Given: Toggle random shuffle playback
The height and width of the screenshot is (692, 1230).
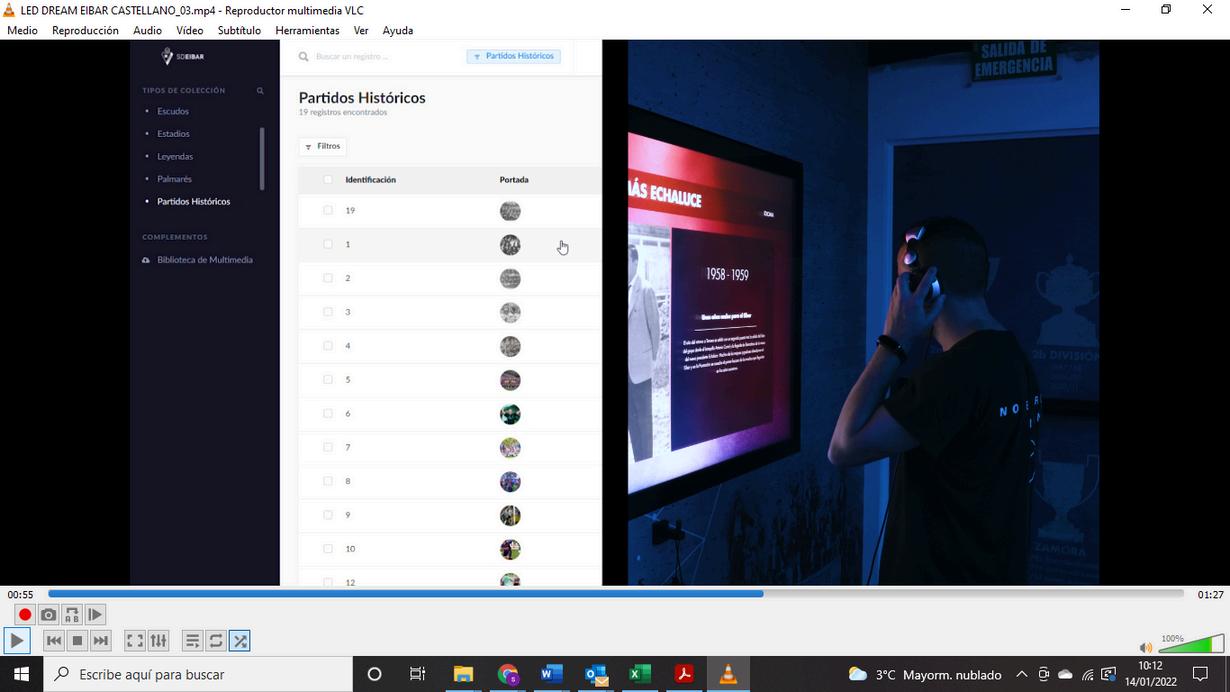Looking at the screenshot, I should [240, 640].
